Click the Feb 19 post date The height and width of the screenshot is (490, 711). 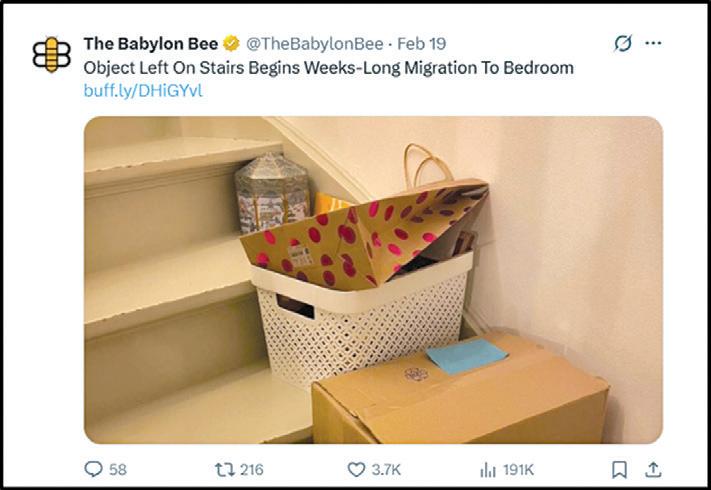(x=422, y=44)
